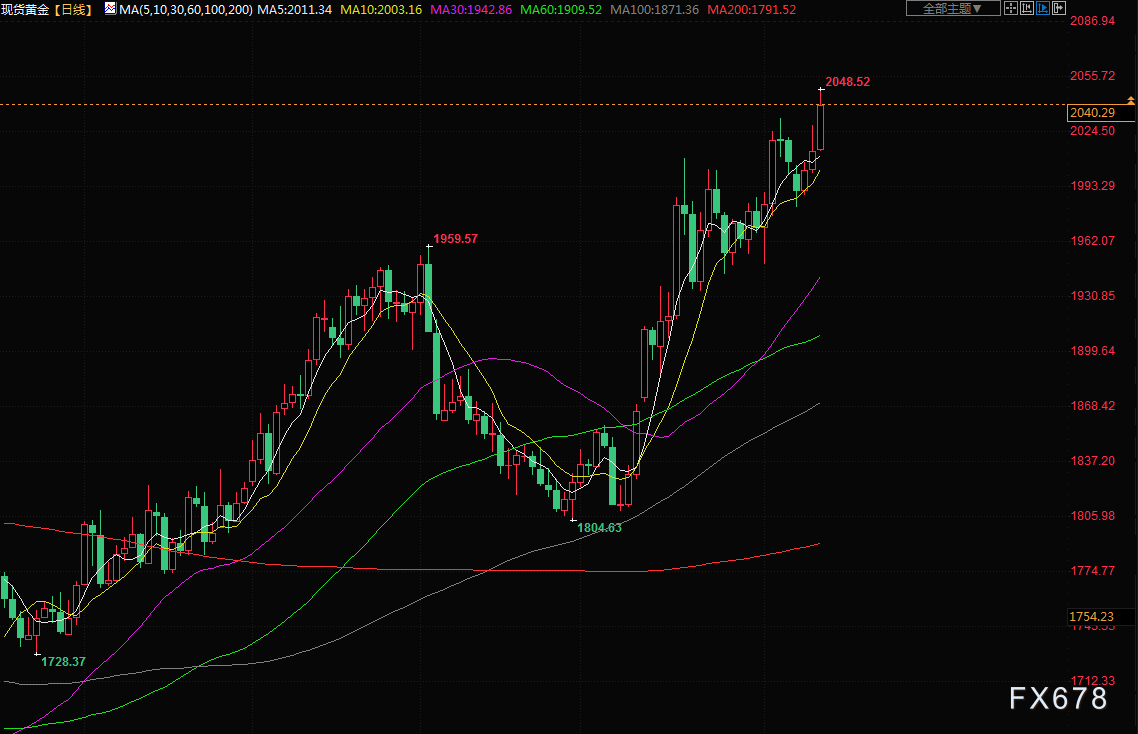
Task: Click the 2048.52 high price marker
Action: click(848, 82)
